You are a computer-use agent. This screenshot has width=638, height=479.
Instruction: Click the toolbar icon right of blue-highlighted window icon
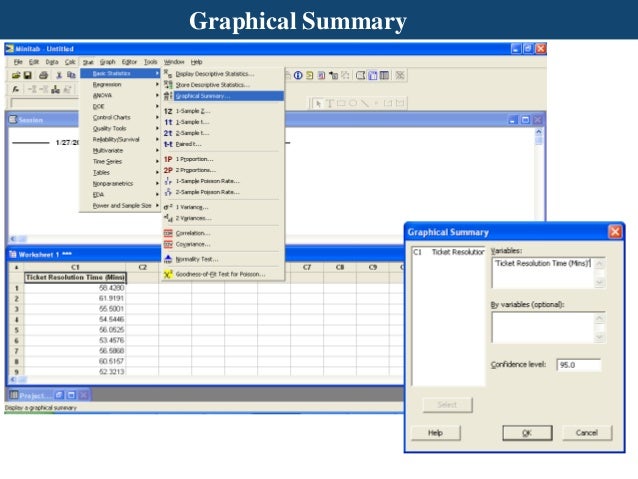[384, 75]
